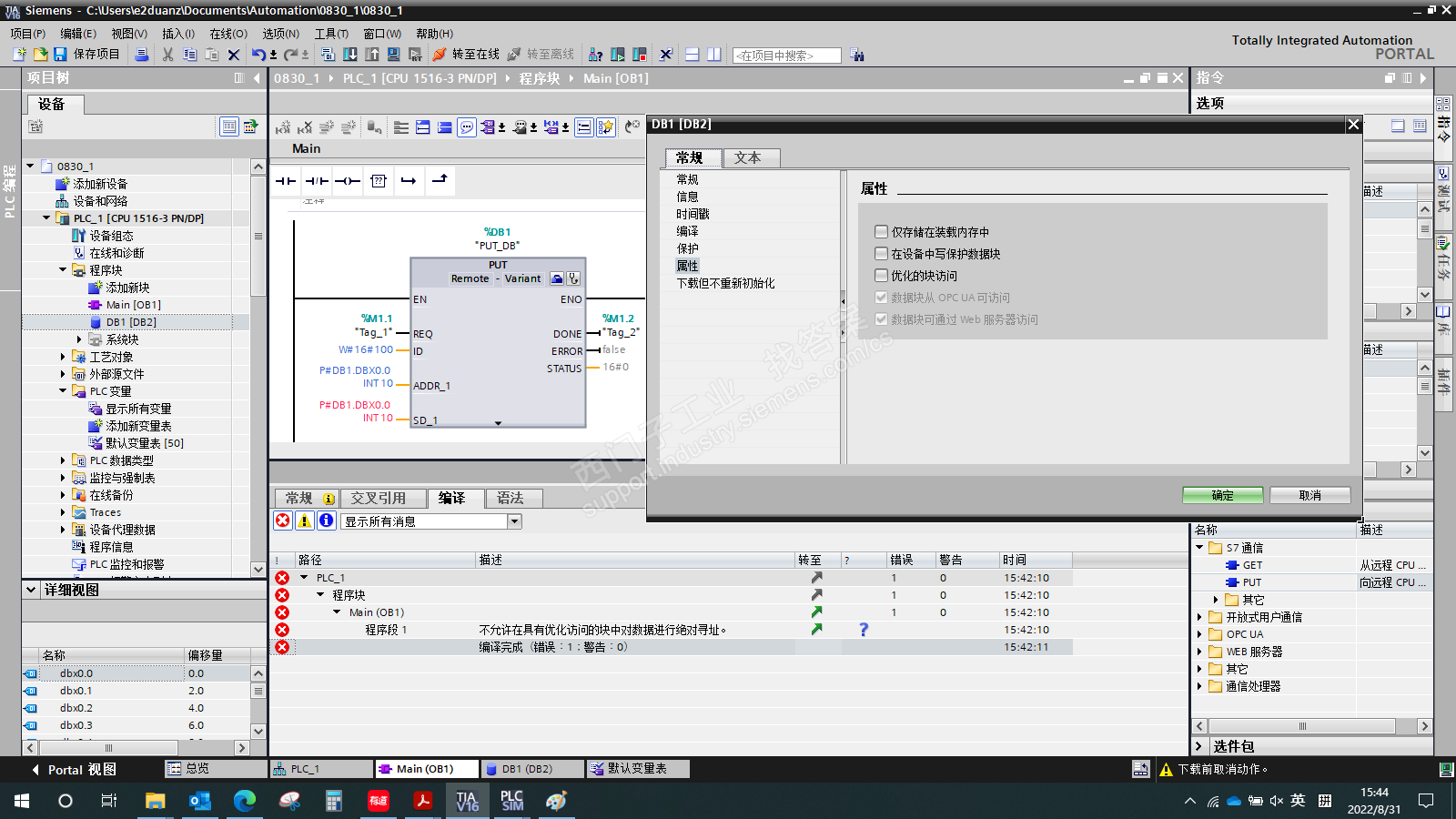Click 确定 button in DB1 dialog
This screenshot has height=819, width=1456.
click(x=1222, y=495)
